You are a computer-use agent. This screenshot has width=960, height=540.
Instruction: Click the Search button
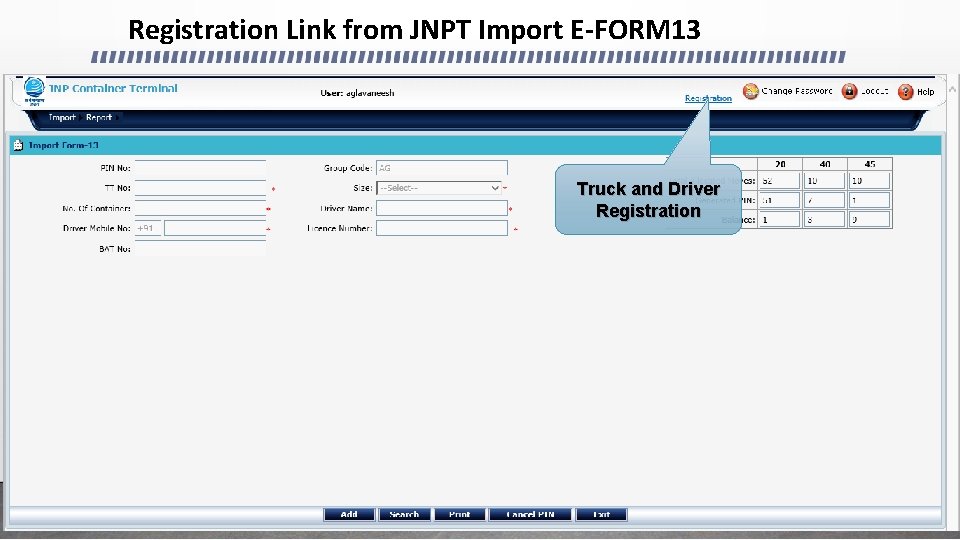[404, 514]
